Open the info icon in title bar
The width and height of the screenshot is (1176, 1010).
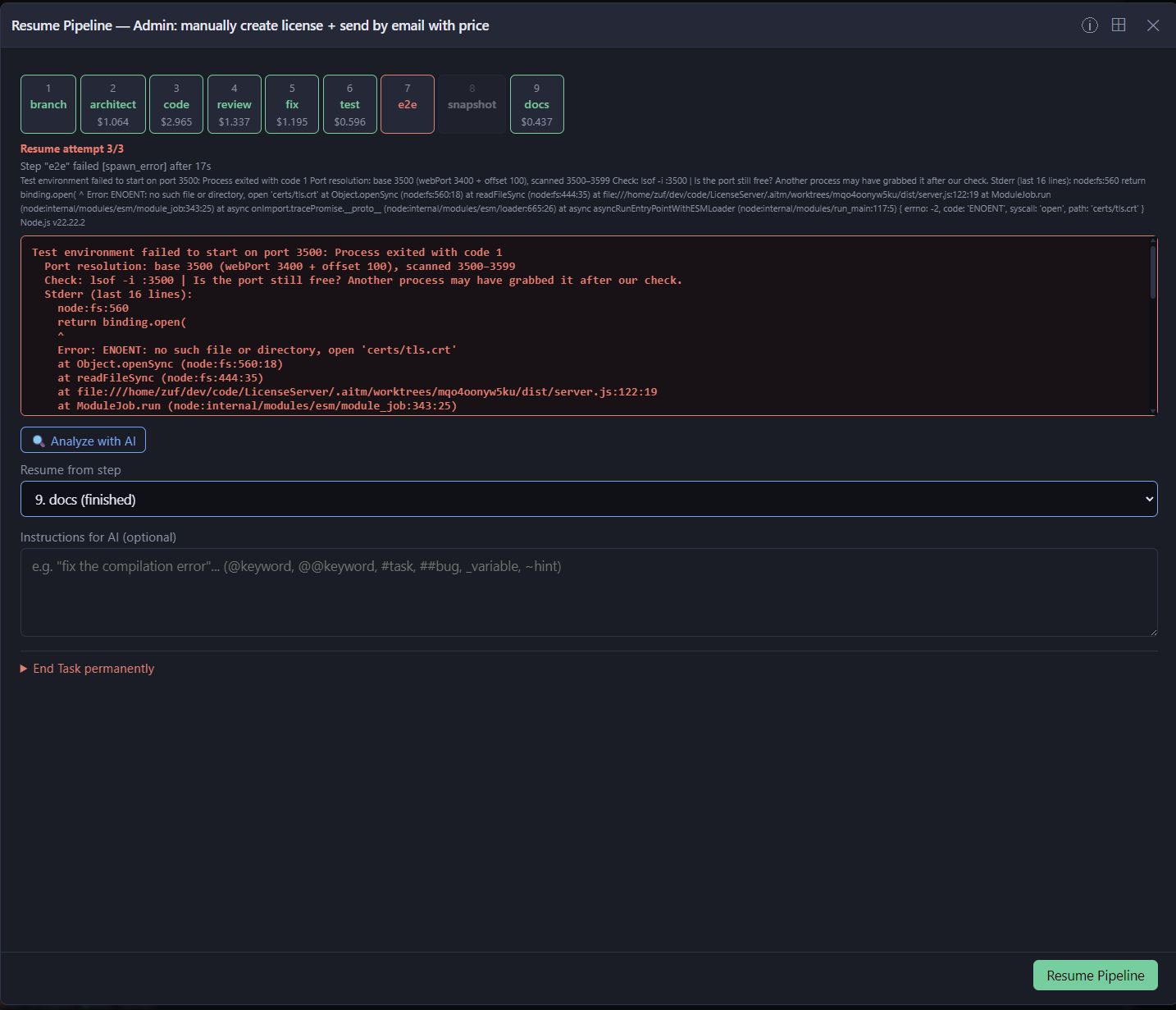[1089, 25]
